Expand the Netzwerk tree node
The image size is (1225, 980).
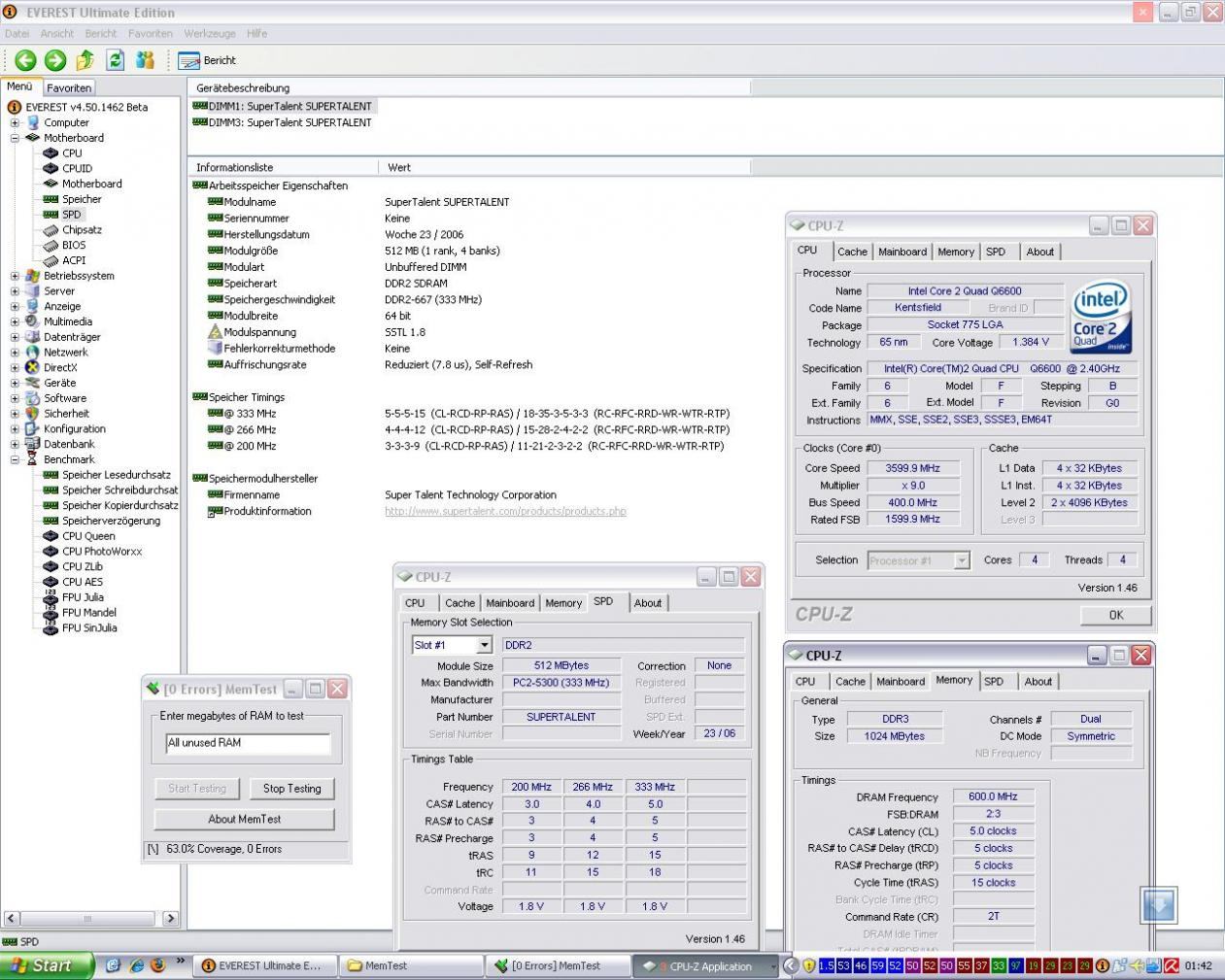point(15,352)
